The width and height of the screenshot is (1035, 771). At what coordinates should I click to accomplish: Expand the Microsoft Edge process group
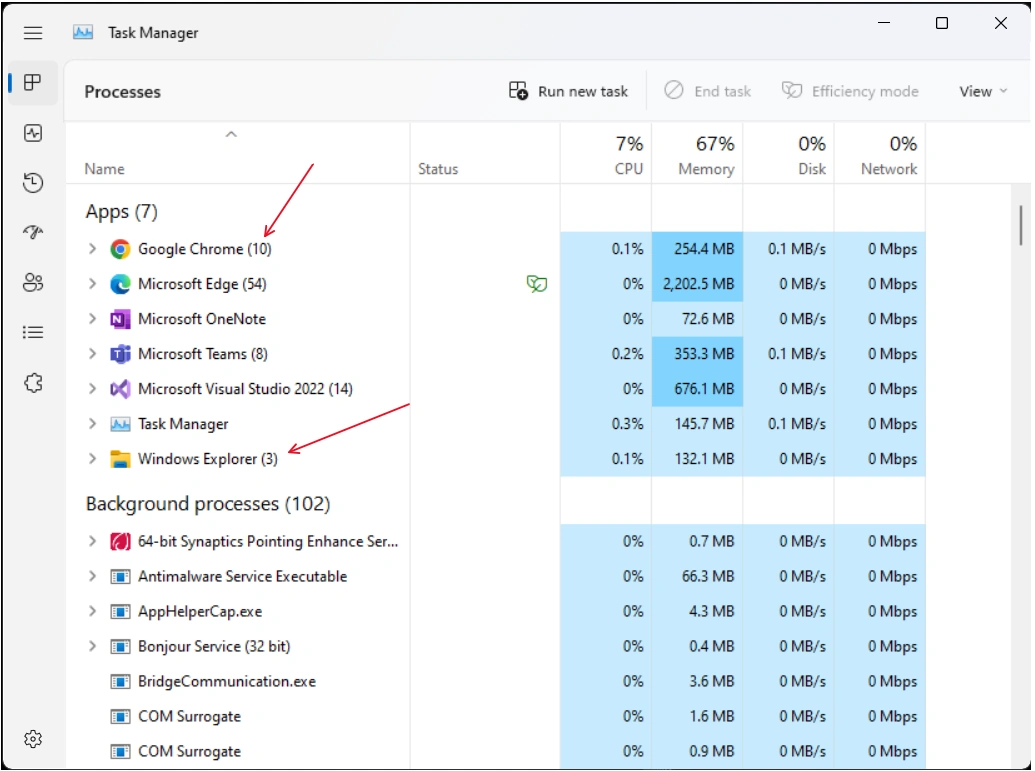tap(92, 284)
